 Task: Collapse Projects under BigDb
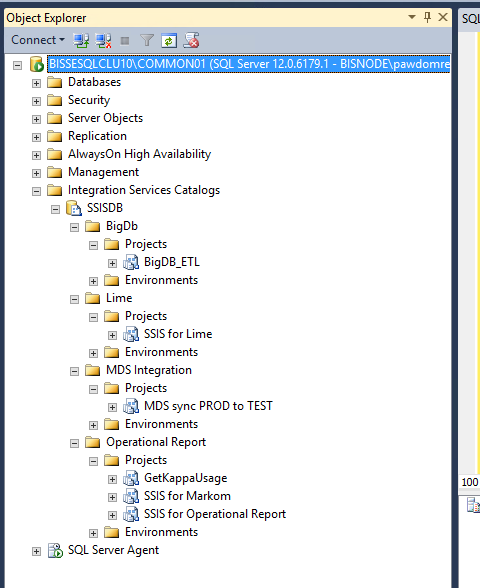point(93,245)
